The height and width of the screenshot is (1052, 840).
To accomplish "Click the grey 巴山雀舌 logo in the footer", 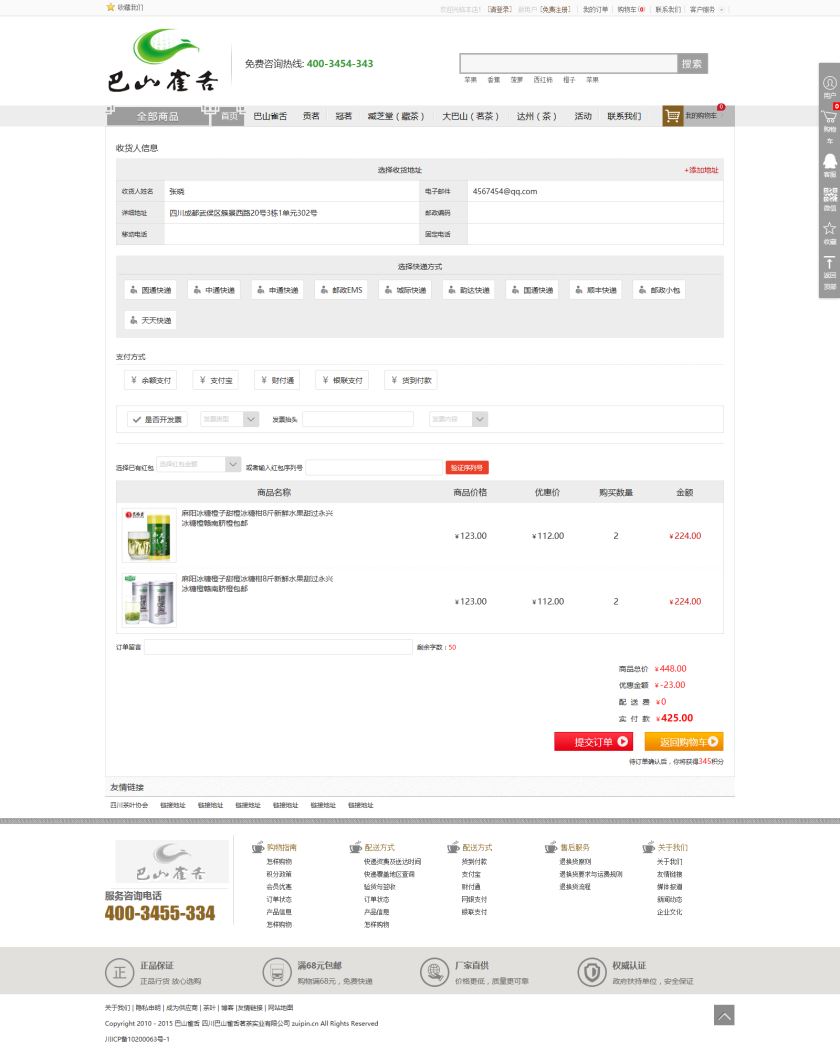I will tap(172, 861).
